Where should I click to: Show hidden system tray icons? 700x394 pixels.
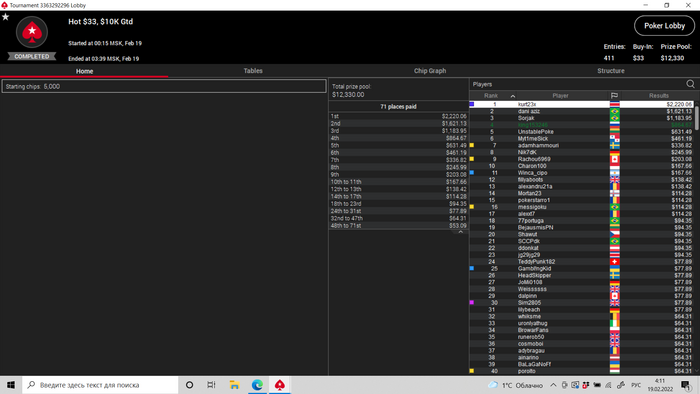(553, 385)
